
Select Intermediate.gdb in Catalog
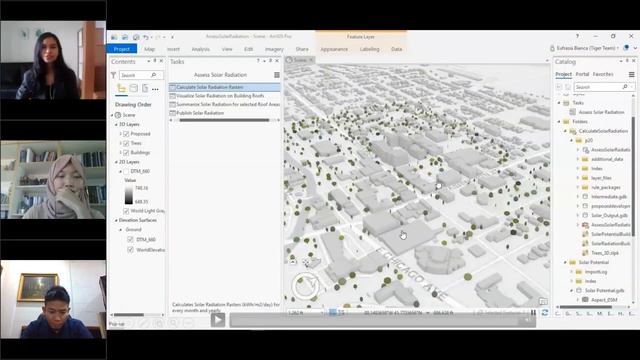(x=609, y=197)
